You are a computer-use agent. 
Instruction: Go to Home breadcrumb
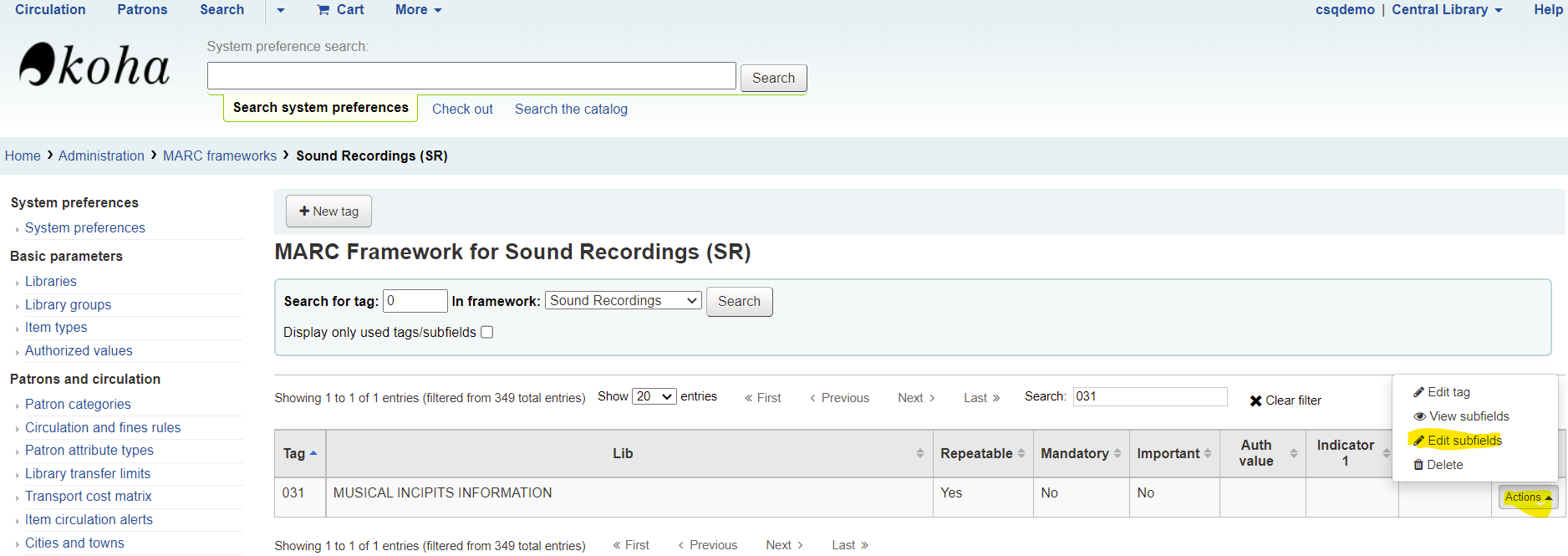[23, 156]
